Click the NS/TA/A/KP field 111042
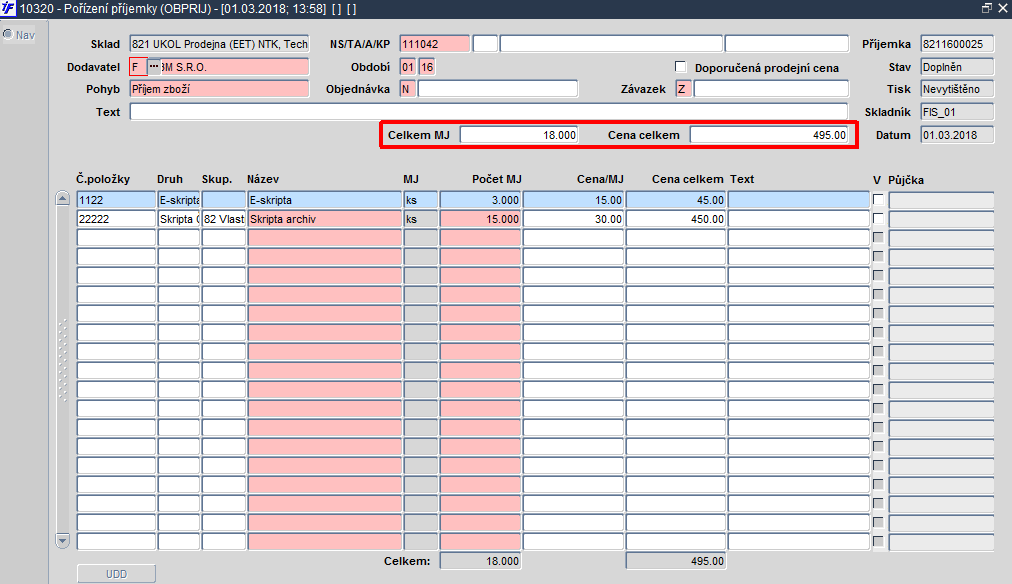 pyautogui.click(x=435, y=44)
